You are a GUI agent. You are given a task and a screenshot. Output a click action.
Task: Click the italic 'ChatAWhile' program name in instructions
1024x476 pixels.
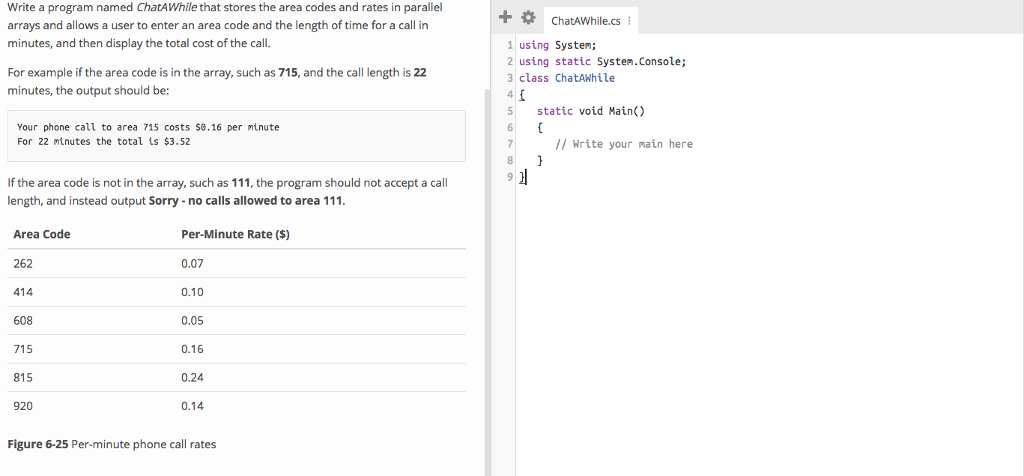coord(169,8)
